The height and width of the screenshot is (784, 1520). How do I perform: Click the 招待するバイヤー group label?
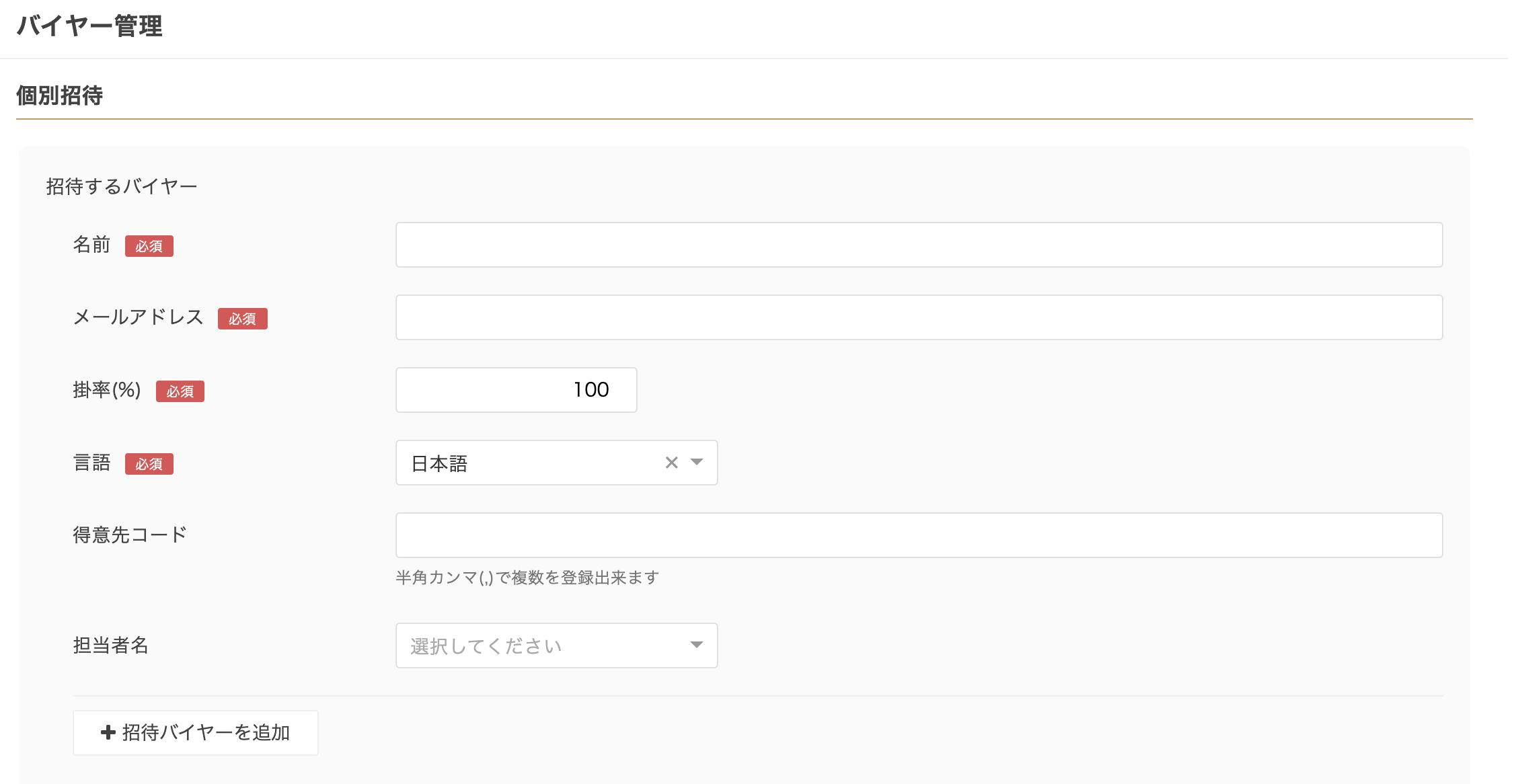click(x=122, y=186)
